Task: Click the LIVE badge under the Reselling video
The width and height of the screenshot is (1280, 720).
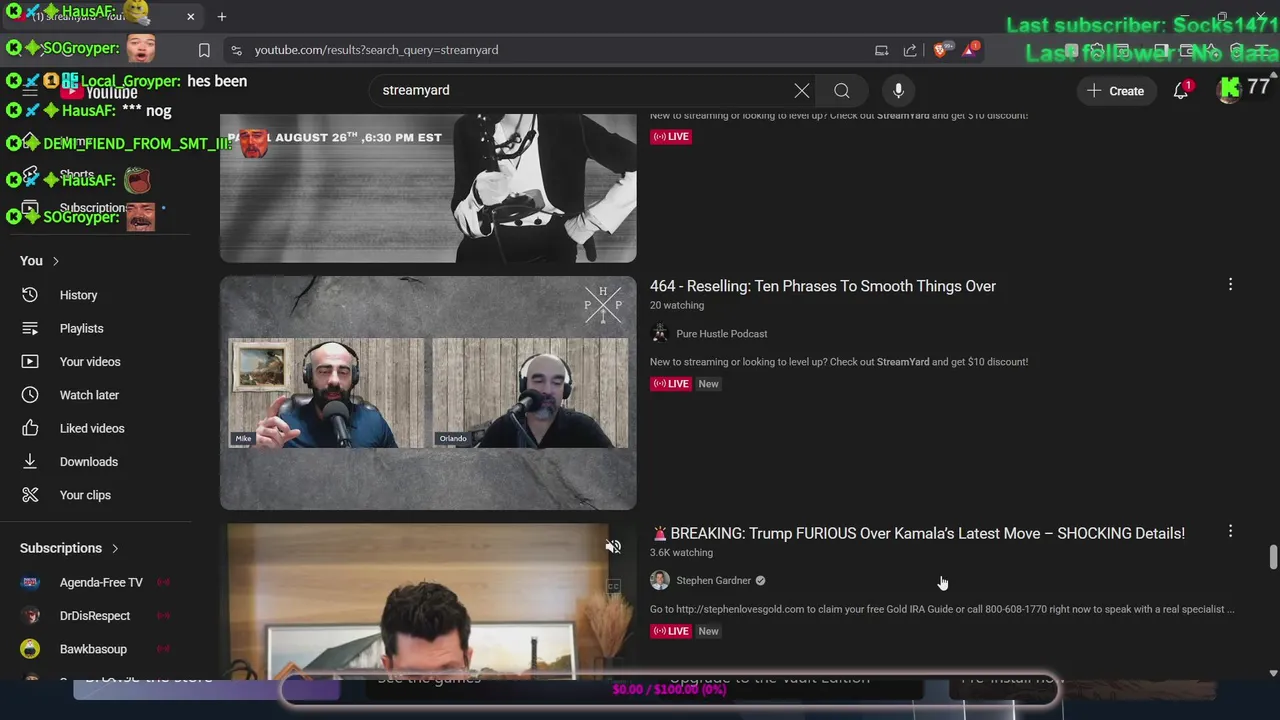Action: (671, 384)
